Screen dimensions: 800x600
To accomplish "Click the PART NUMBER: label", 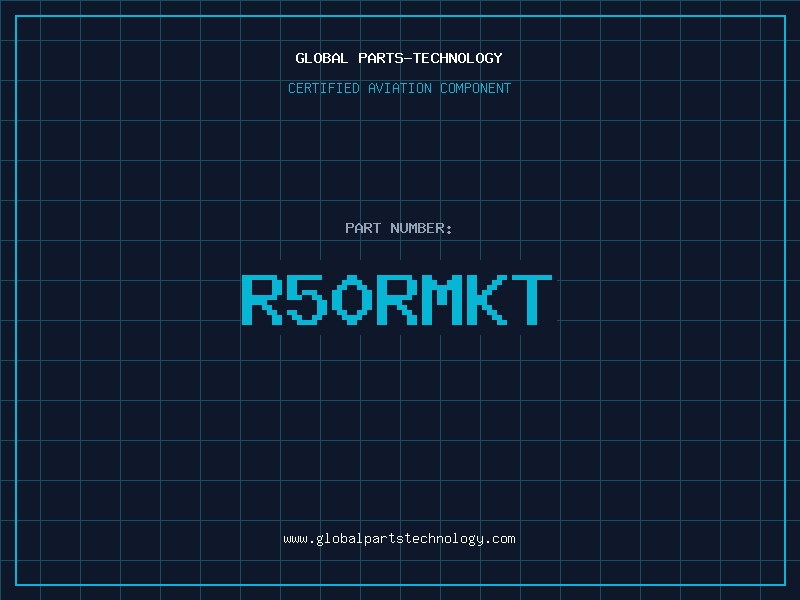I will pos(399,228).
